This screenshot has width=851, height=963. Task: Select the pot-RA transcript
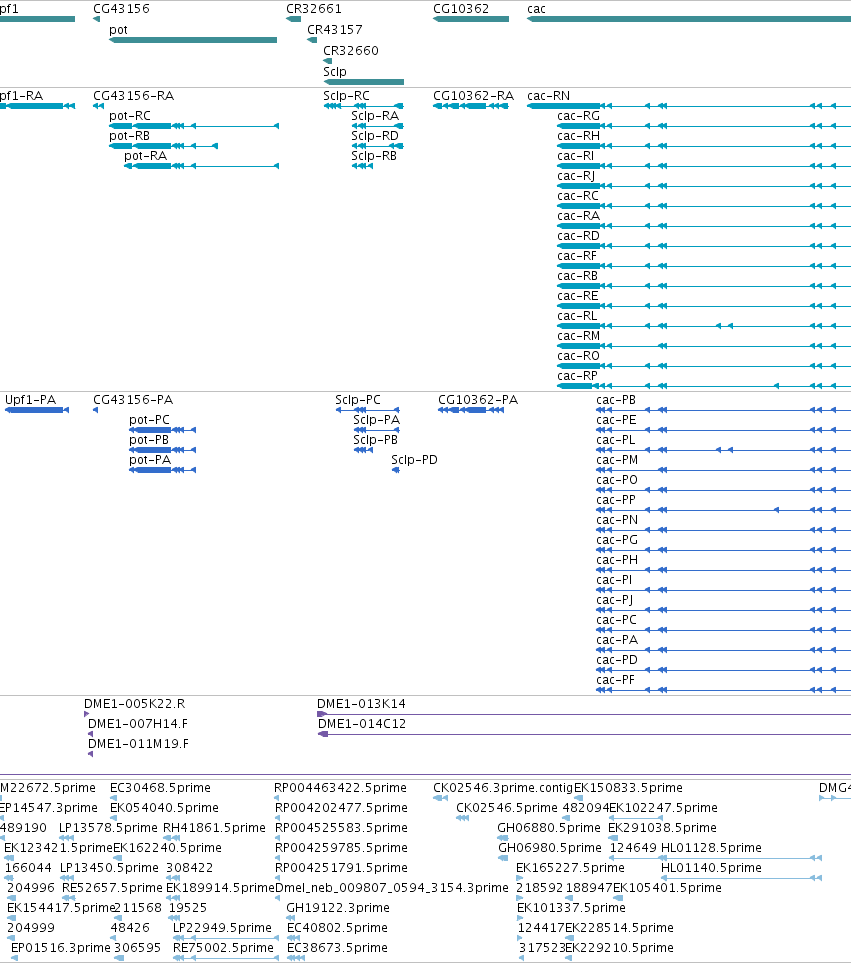click(x=201, y=166)
